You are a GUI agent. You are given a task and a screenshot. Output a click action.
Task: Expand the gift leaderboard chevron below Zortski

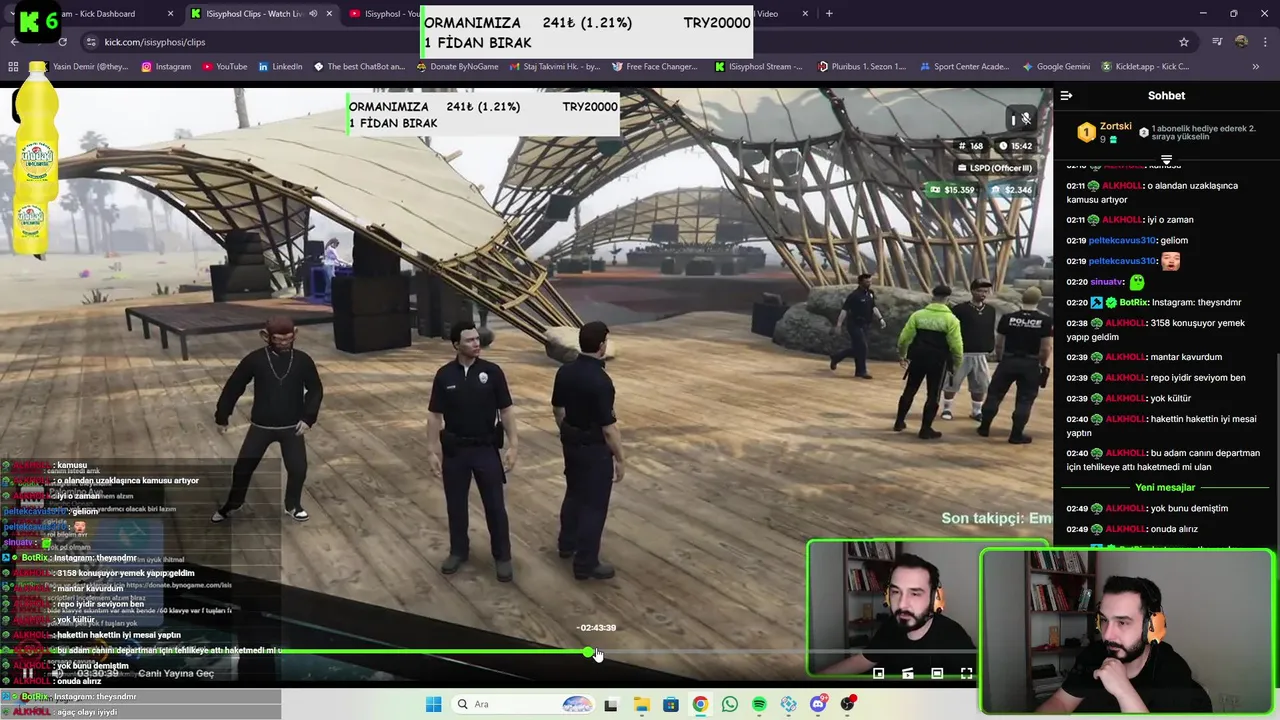(1166, 160)
